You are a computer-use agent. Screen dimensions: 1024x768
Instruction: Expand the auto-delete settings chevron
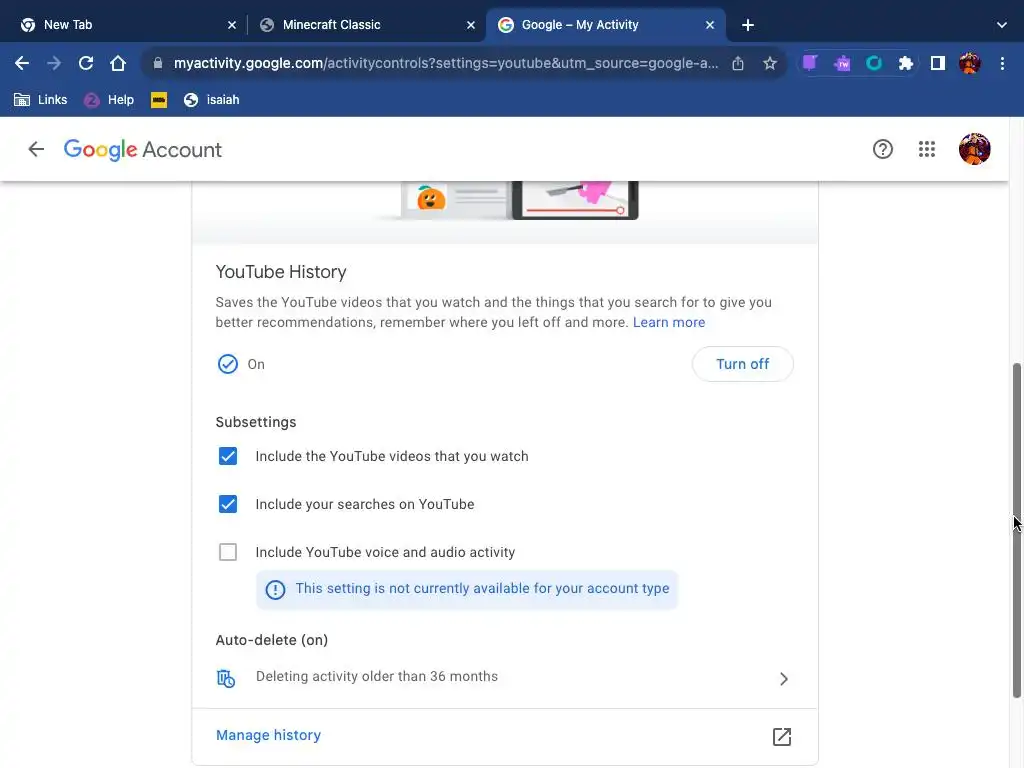pyautogui.click(x=784, y=679)
